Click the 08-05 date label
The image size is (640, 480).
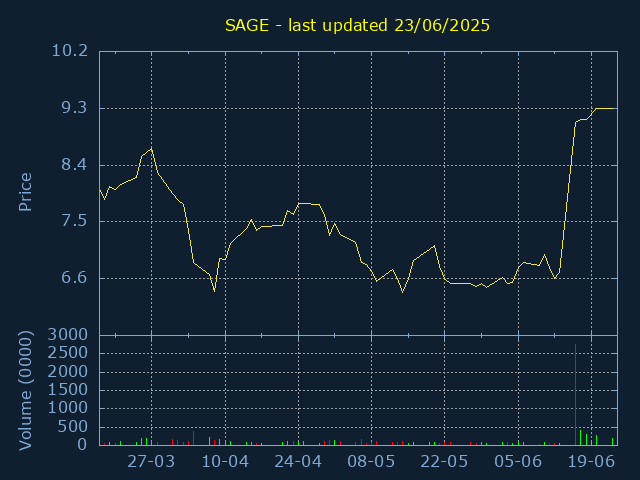[371, 462]
